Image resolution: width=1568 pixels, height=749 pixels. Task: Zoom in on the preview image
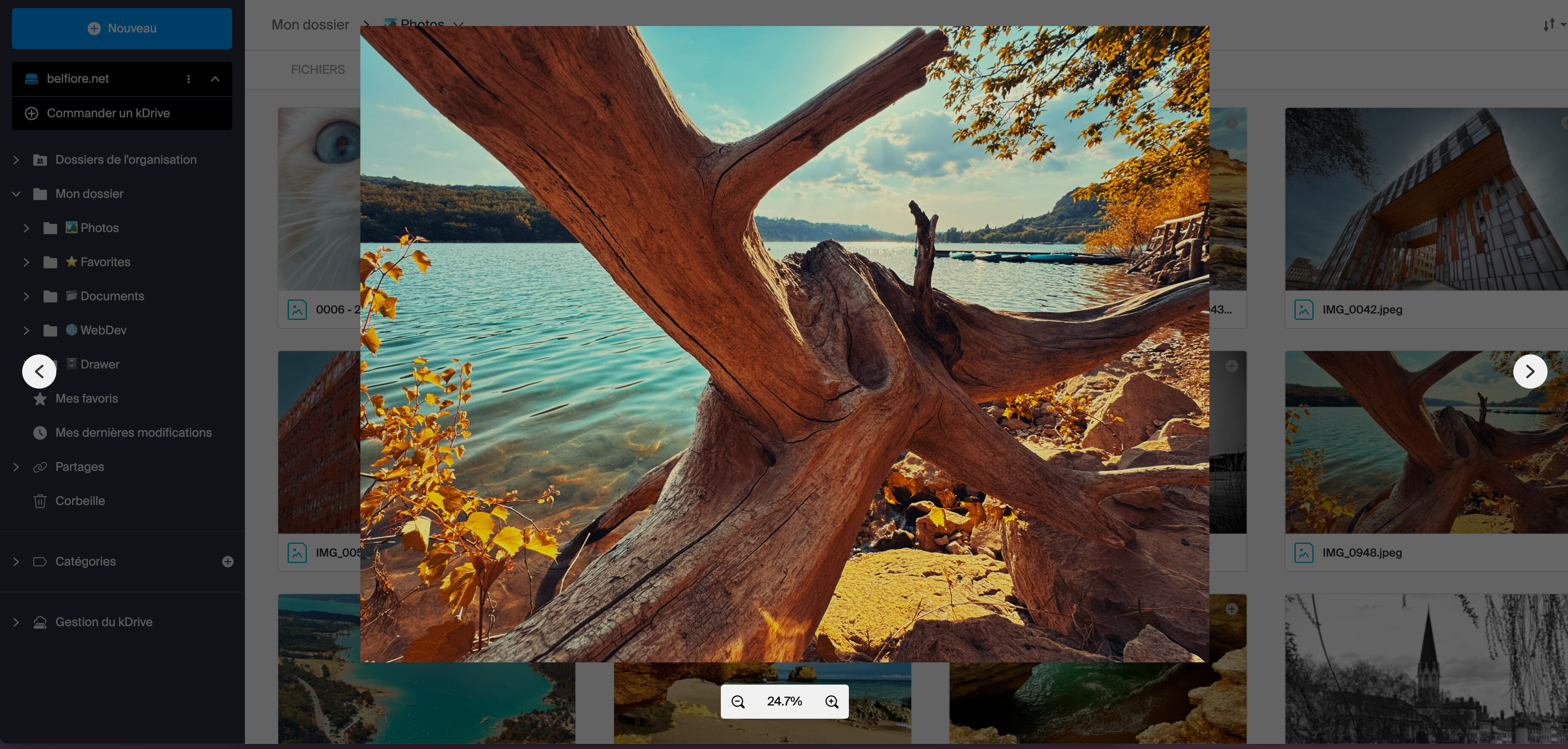point(831,702)
